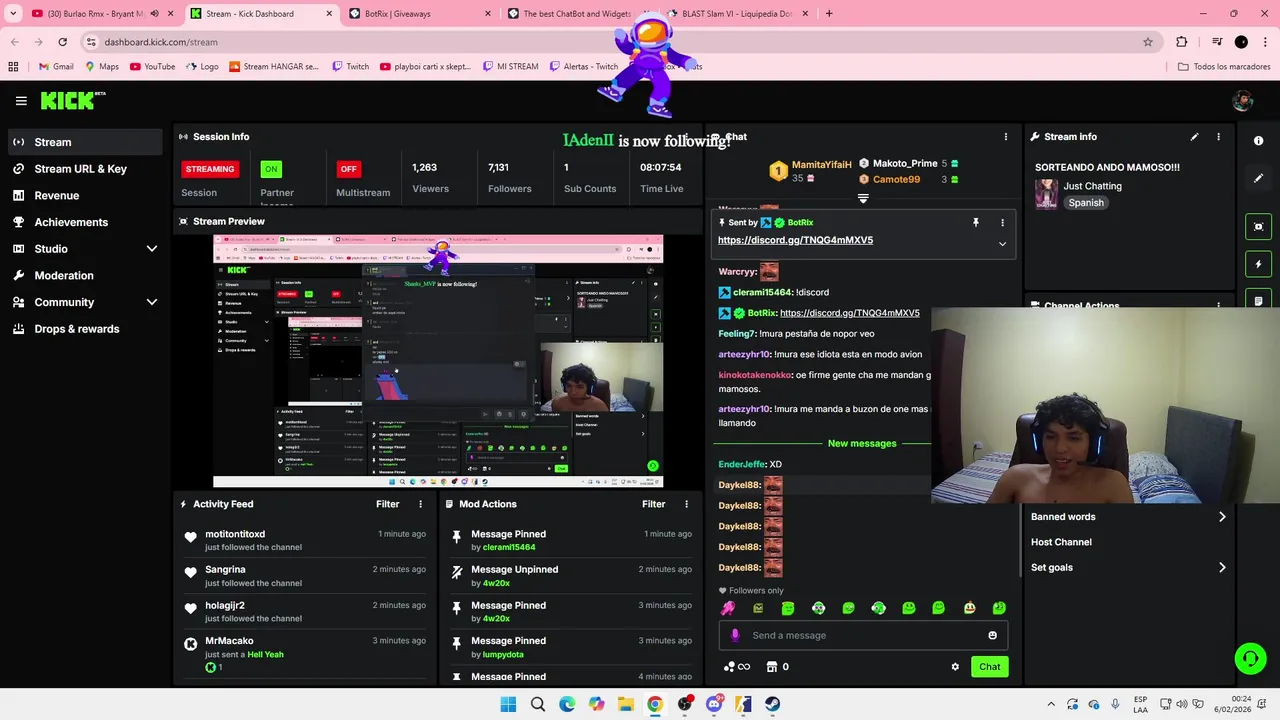Jump to New messages in chat
Screen dimensions: 1280x720
tap(862, 443)
